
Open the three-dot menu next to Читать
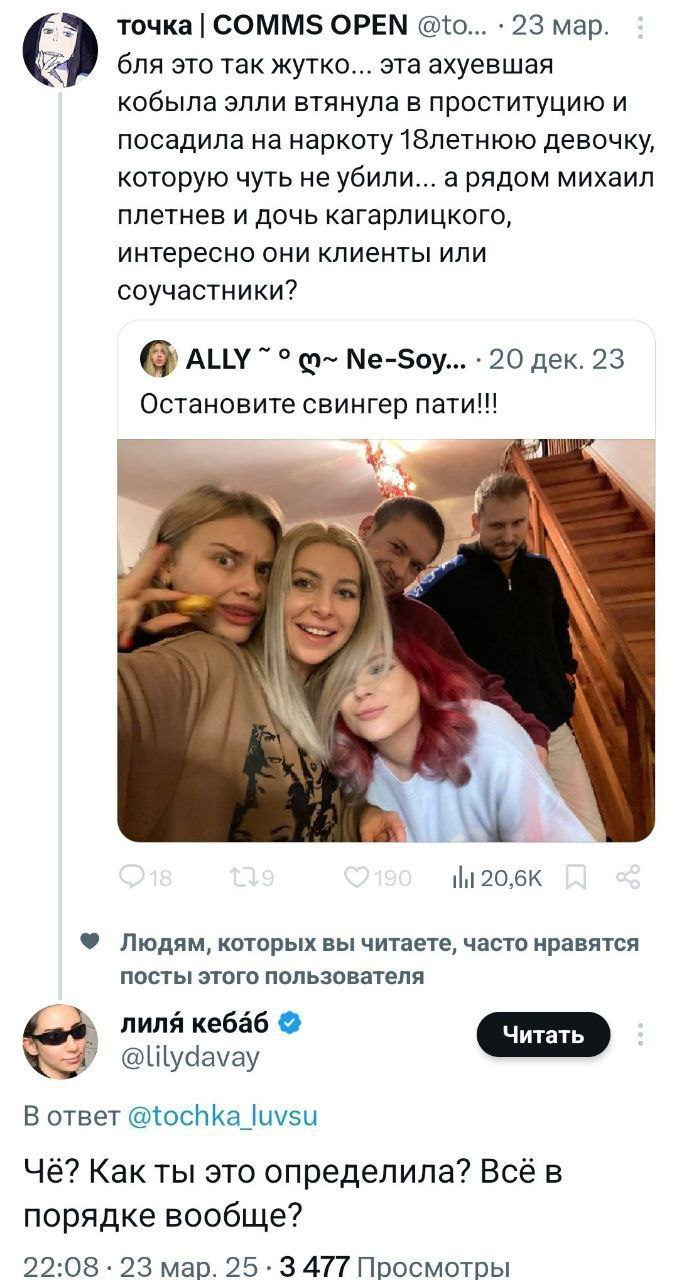point(641,1035)
